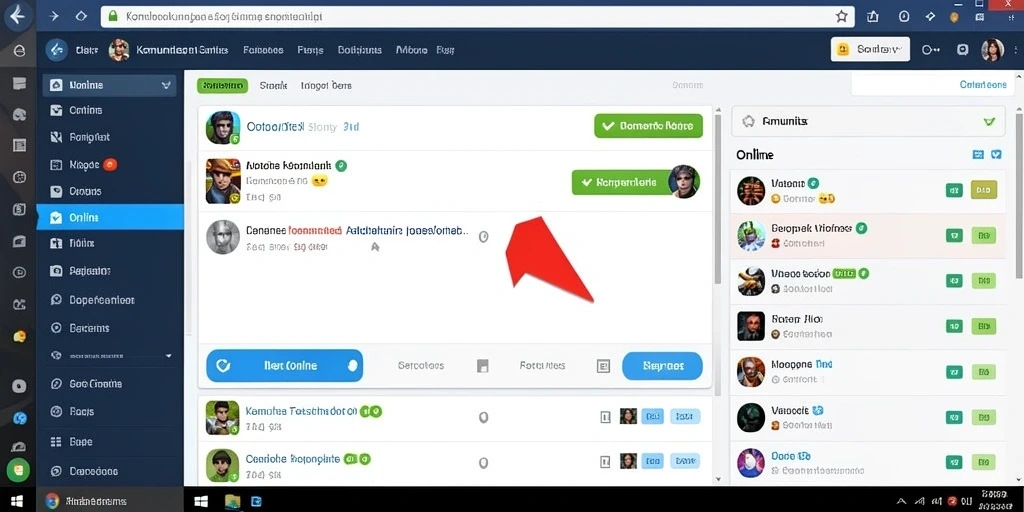The width and height of the screenshot is (1024, 512).
Task: Open the File Explorer folder icon in the taskbar
Action: (x=232, y=501)
